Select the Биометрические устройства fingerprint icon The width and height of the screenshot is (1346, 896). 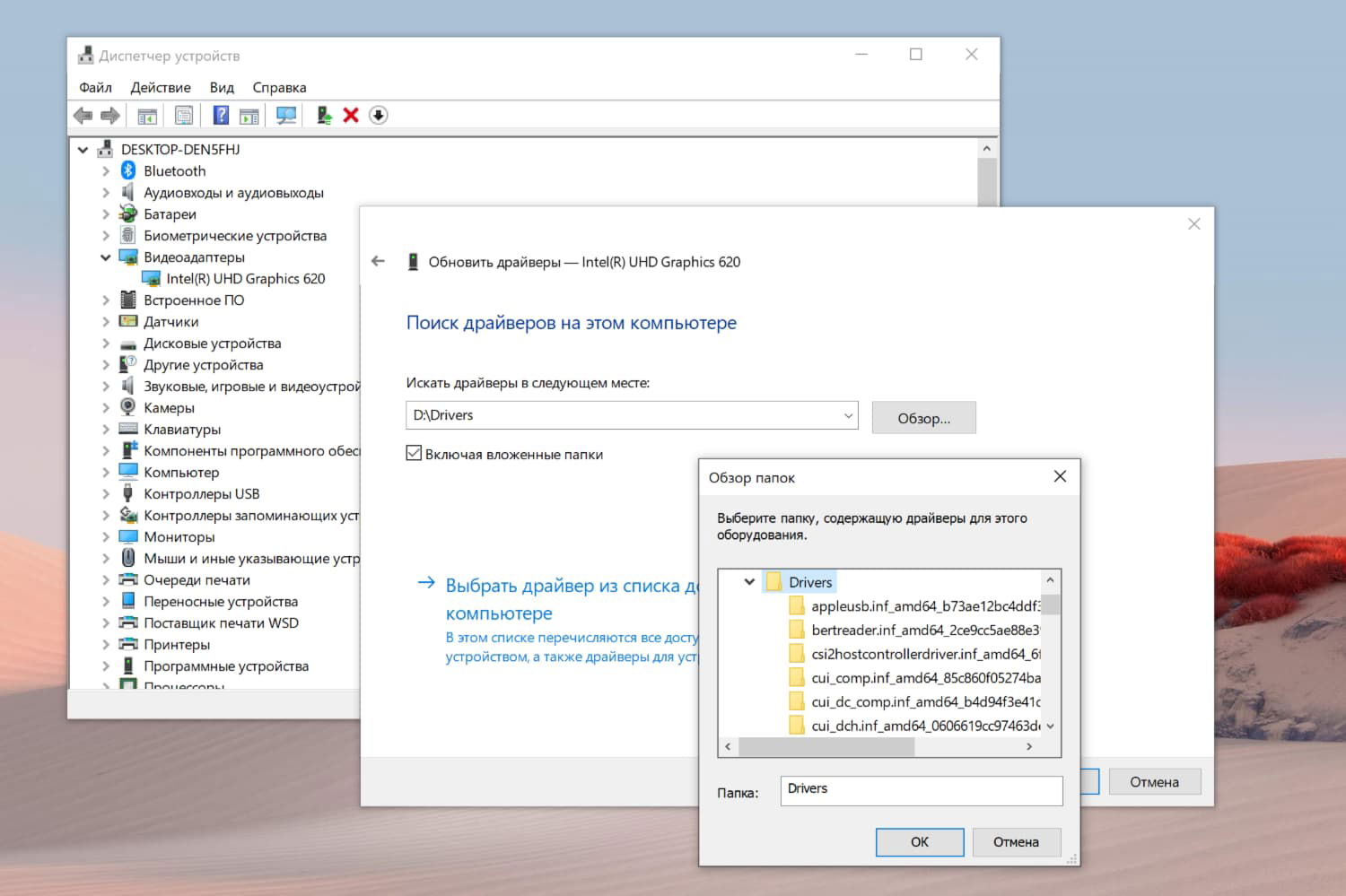(x=128, y=235)
